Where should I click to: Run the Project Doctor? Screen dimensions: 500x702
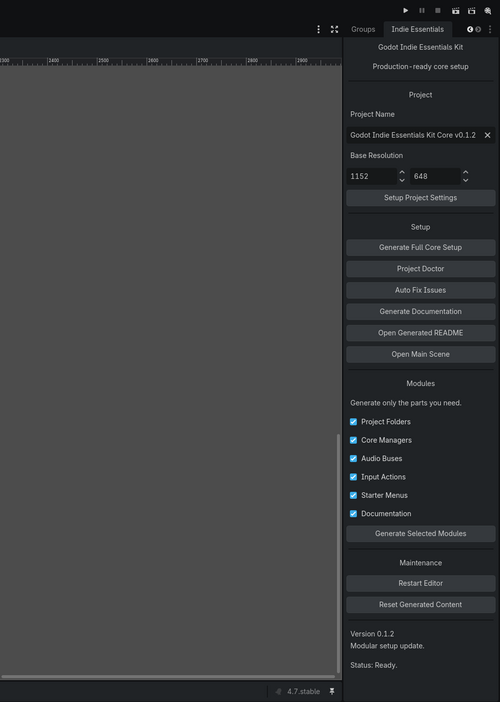click(421, 269)
